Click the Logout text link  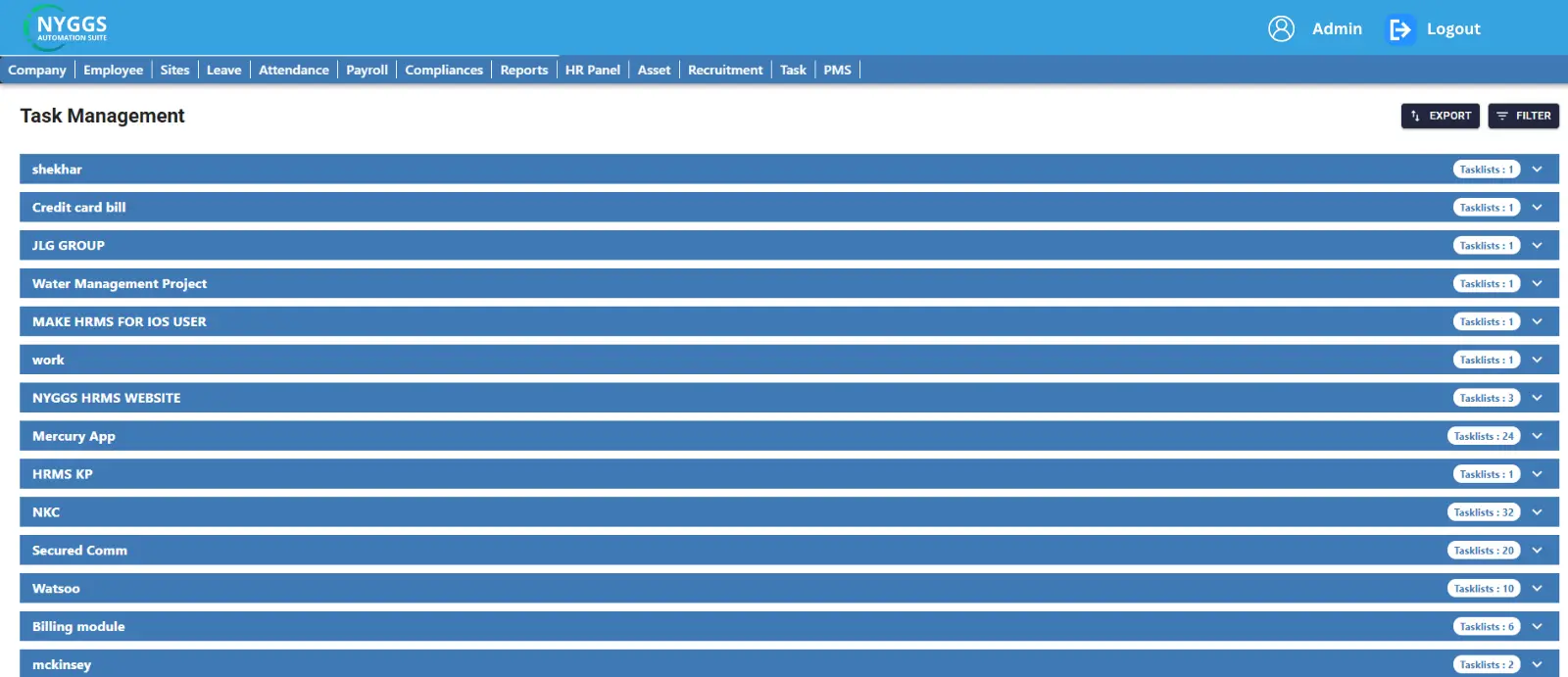coord(1452,29)
